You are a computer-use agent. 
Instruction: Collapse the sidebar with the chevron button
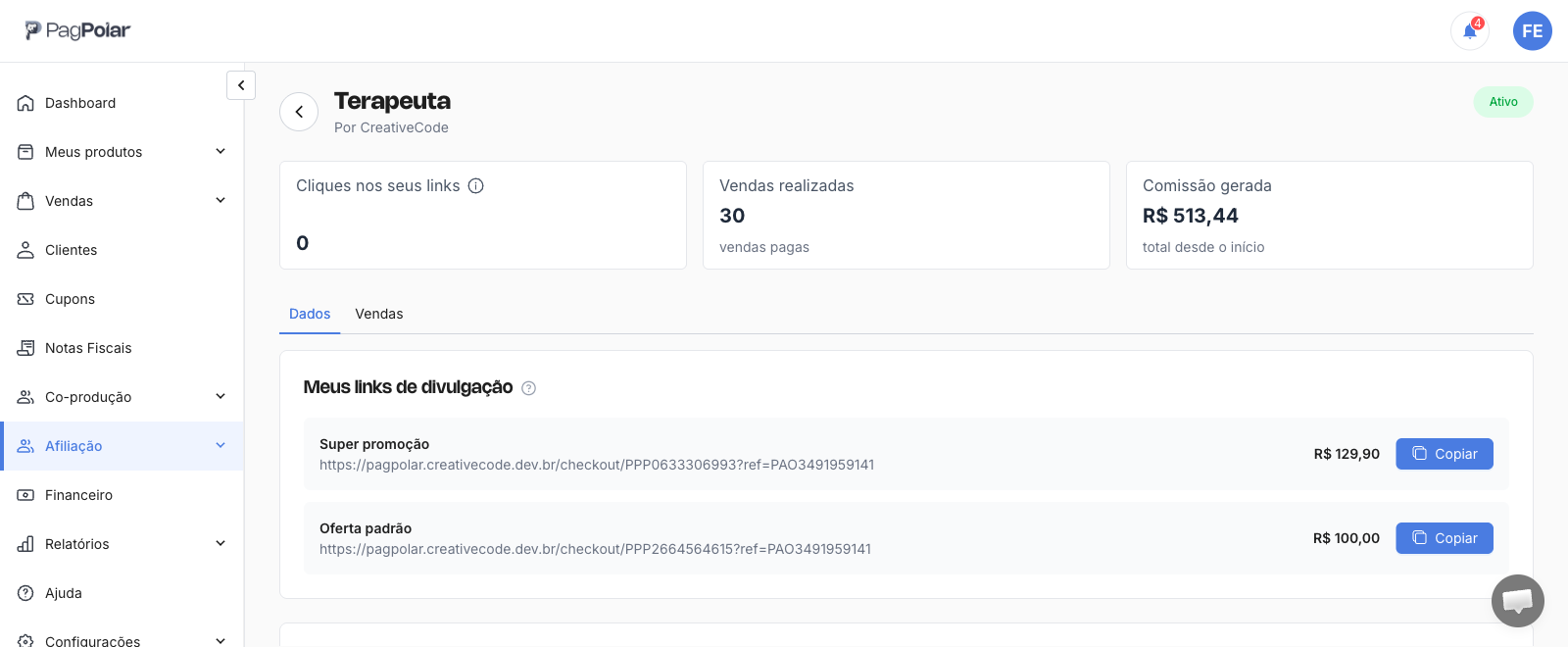[241, 85]
